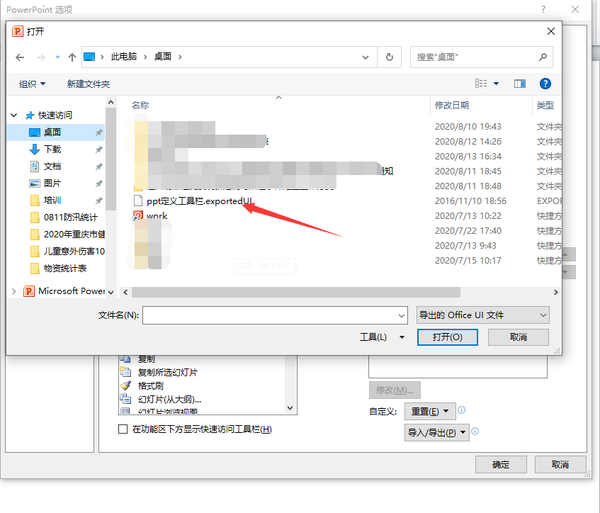This screenshot has height=513, width=600.
Task: Click the exportedUI file icon
Action: click(x=138, y=201)
